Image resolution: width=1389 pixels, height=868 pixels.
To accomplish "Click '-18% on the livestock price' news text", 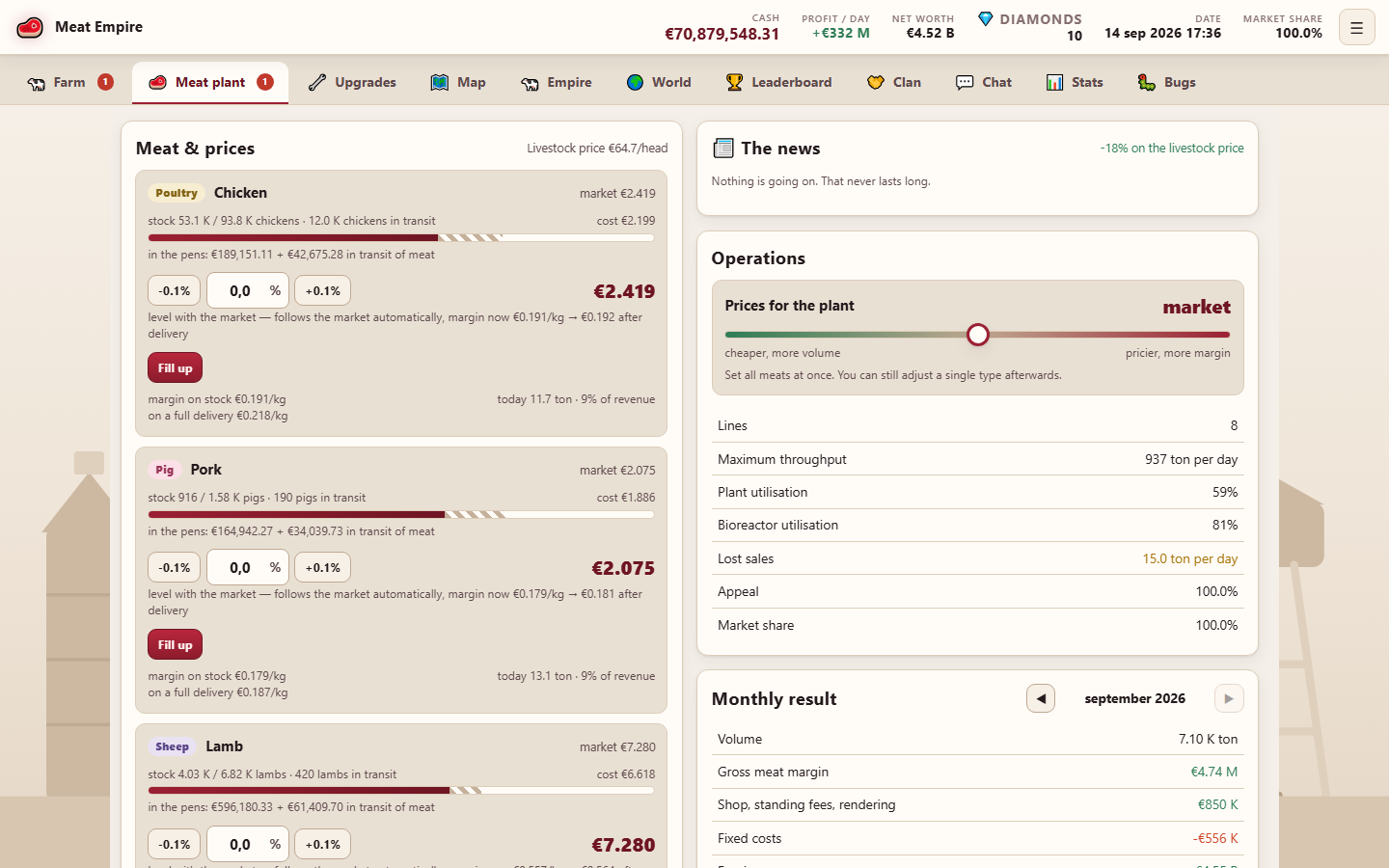I will pos(1172,148).
